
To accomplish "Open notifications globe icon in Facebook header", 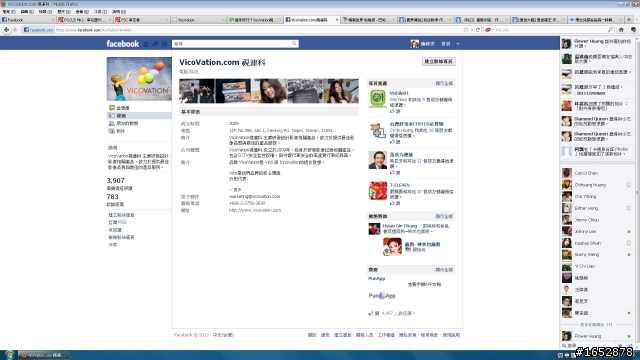I will tap(164, 44).
